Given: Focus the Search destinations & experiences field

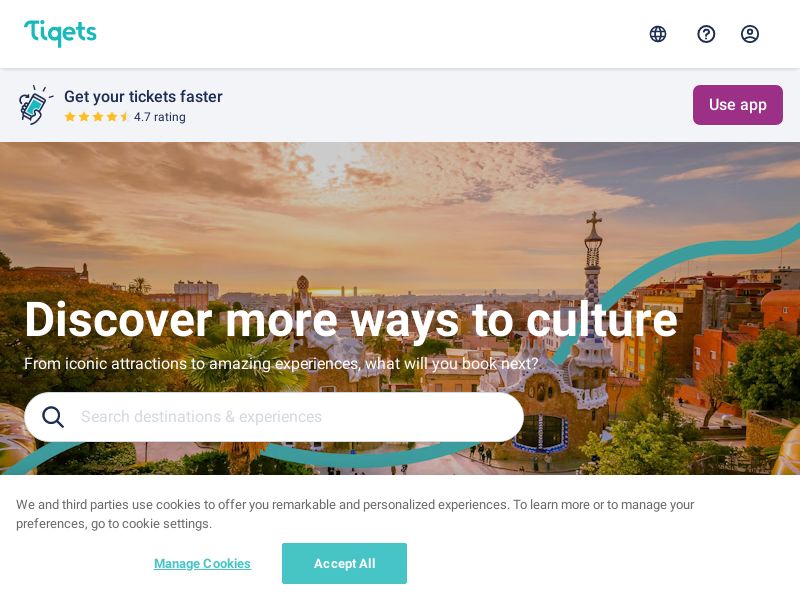Looking at the screenshot, I should pyautogui.click(x=274, y=417).
